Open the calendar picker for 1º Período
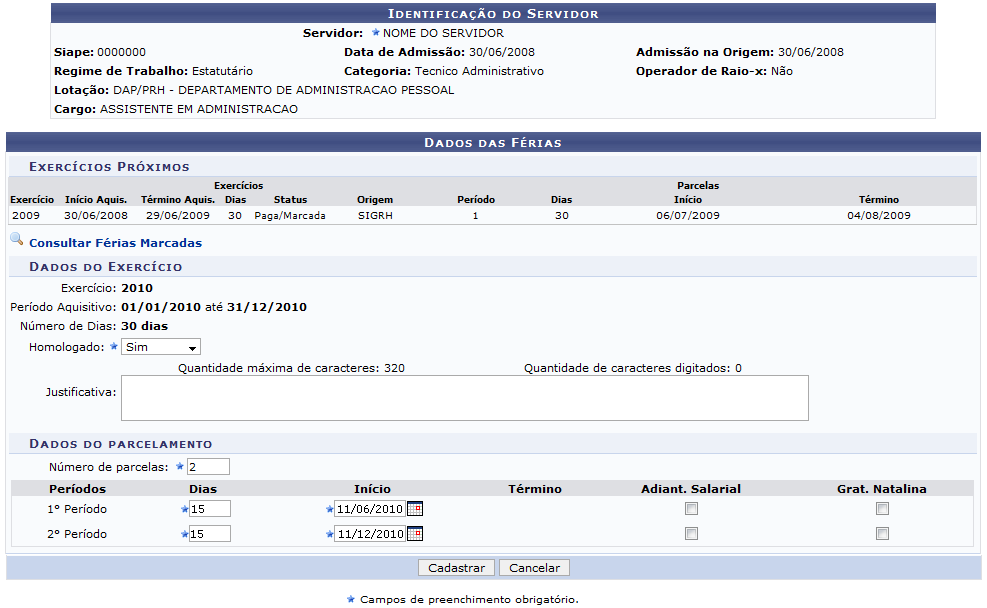987x608 pixels. tap(415, 509)
